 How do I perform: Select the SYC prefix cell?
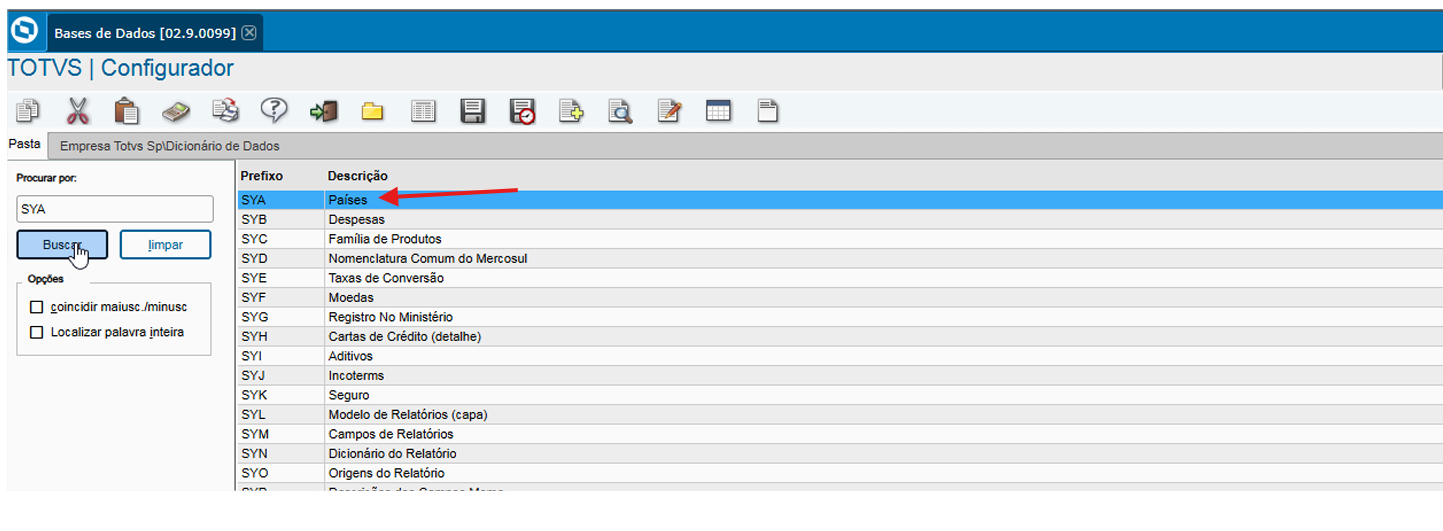coord(281,239)
